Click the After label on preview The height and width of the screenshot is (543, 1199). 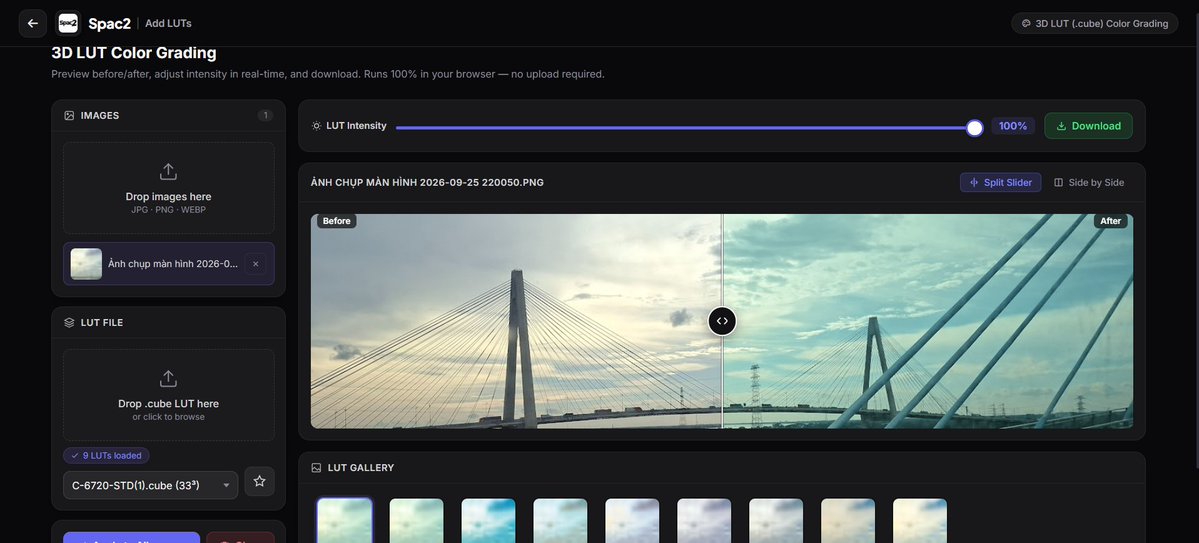[1110, 221]
